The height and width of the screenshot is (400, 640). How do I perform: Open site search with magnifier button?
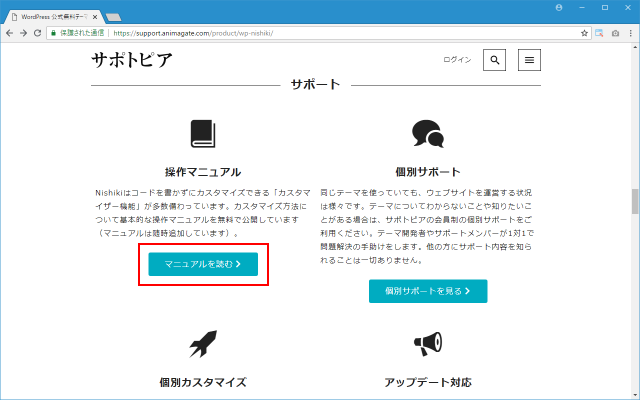(x=494, y=60)
